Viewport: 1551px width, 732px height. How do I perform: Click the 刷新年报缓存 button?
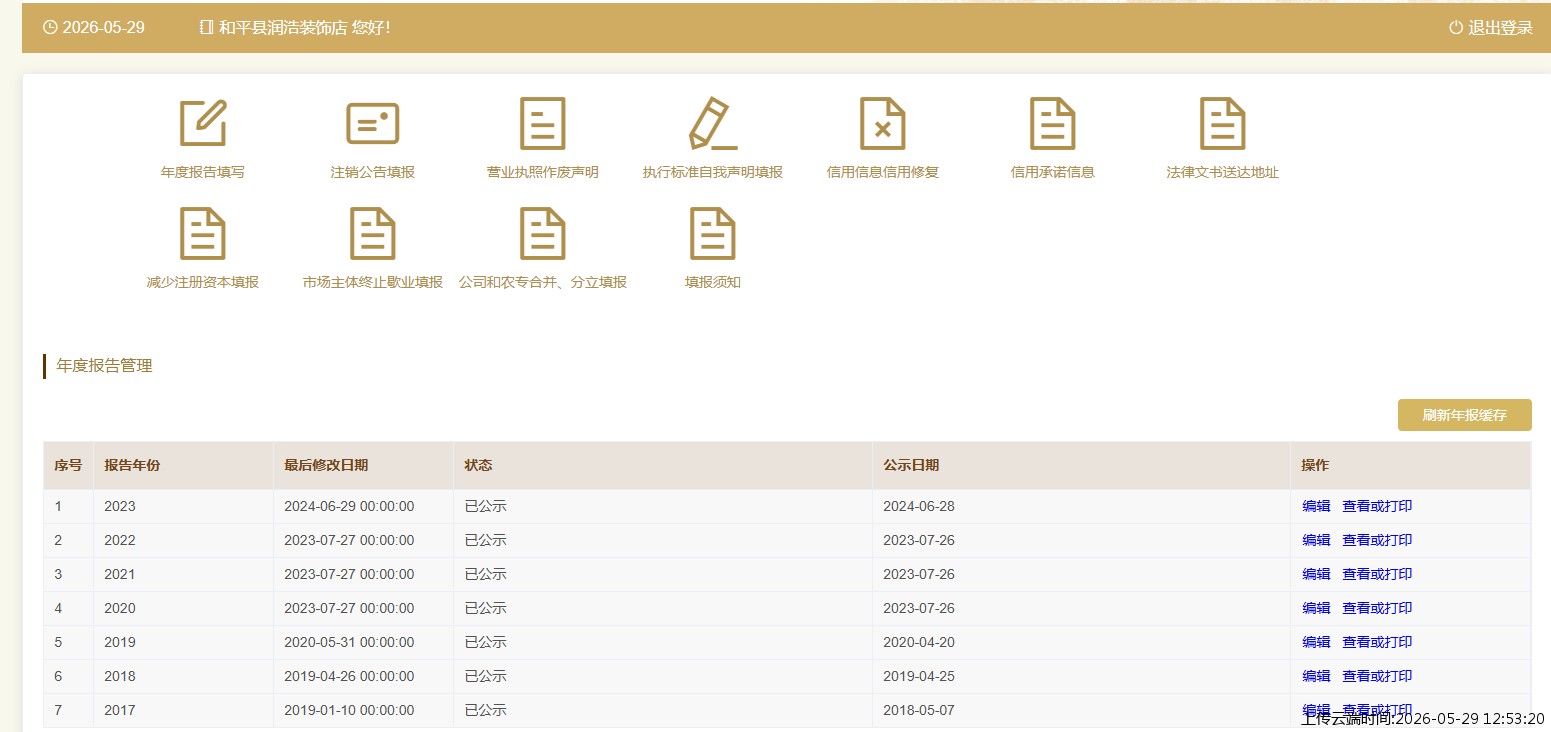click(1464, 415)
